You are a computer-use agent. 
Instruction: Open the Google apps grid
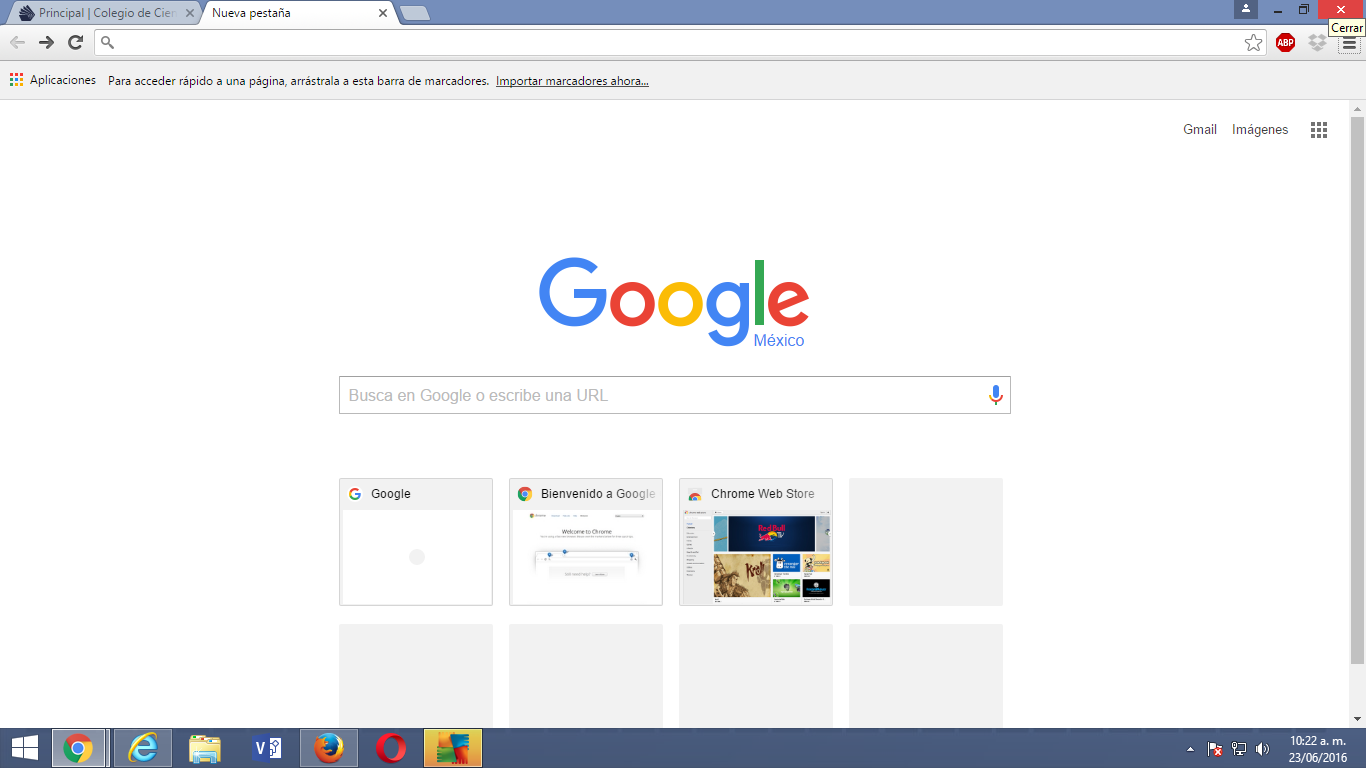point(1319,130)
